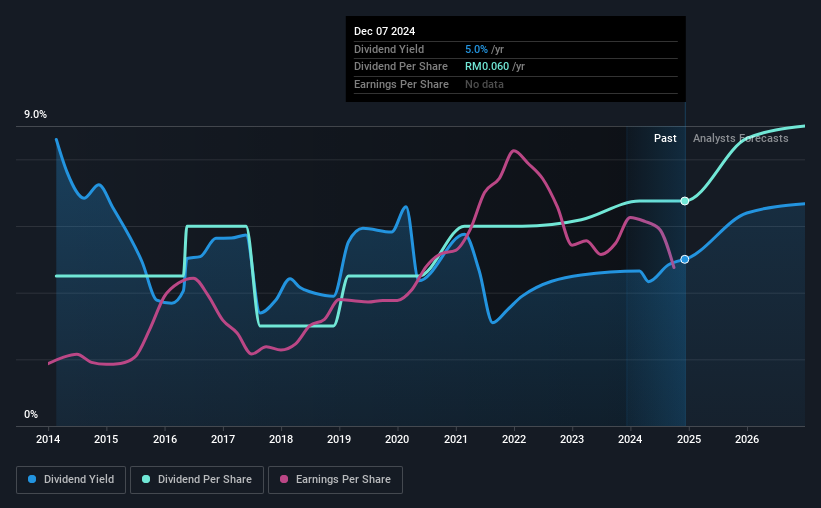Image resolution: width=821 pixels, height=508 pixels.
Task: Click the Past label on the chart
Action: (x=665, y=138)
